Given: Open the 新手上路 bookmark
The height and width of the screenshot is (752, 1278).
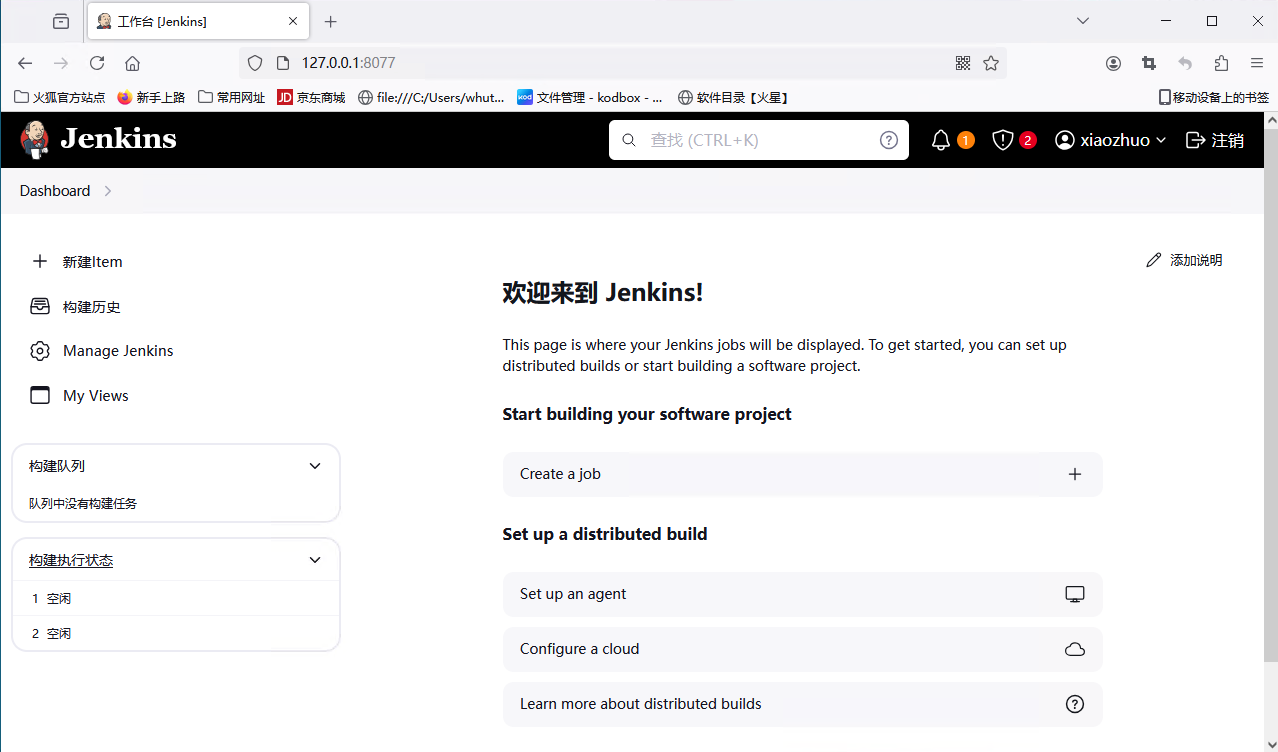Looking at the screenshot, I should click(x=151, y=97).
